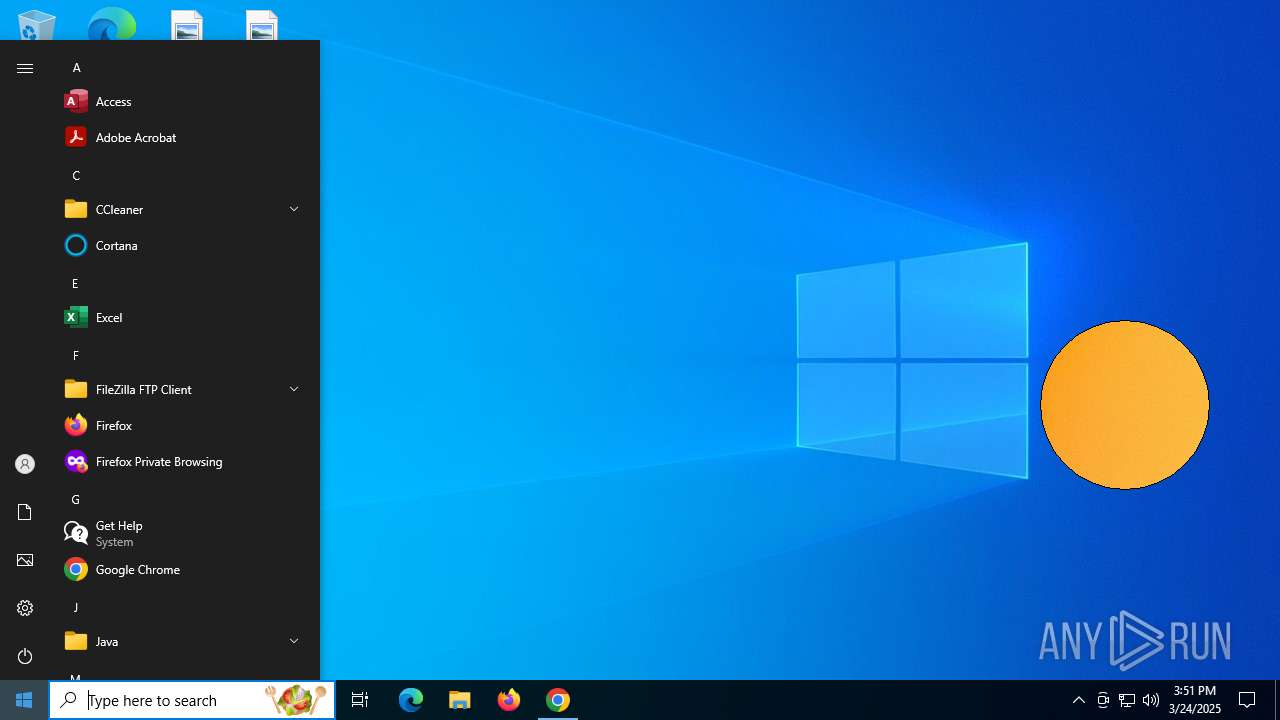Click the taskbar search box
1280x720 pixels.
(192, 700)
